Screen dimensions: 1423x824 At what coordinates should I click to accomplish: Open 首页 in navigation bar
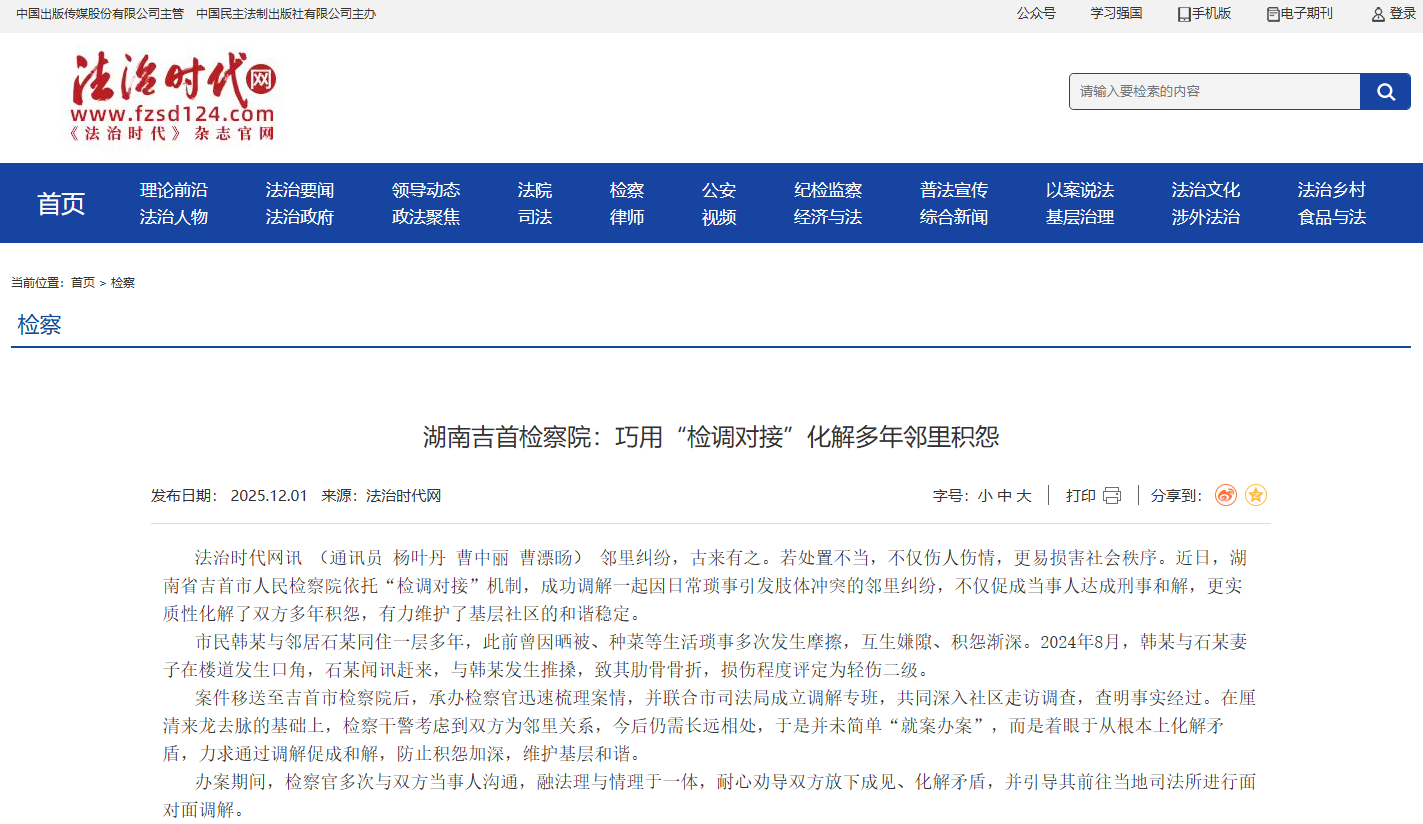61,203
